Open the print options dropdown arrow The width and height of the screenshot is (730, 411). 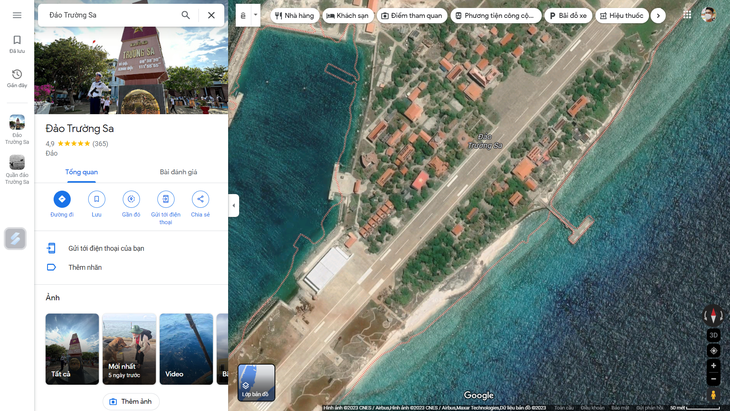click(256, 15)
